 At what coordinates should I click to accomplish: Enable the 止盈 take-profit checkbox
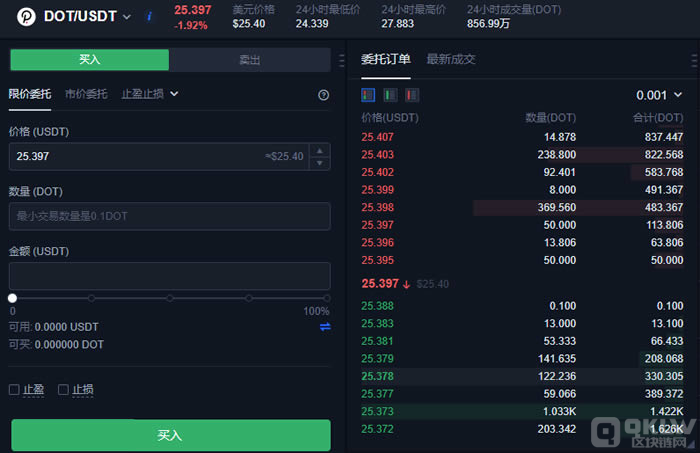pos(15,389)
